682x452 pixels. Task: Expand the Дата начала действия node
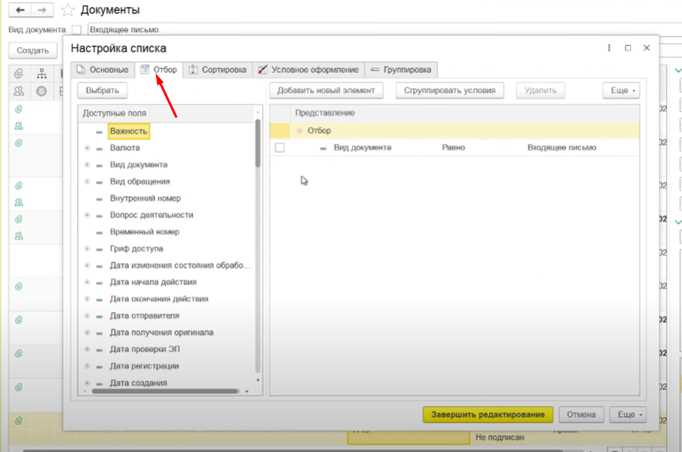click(87, 282)
